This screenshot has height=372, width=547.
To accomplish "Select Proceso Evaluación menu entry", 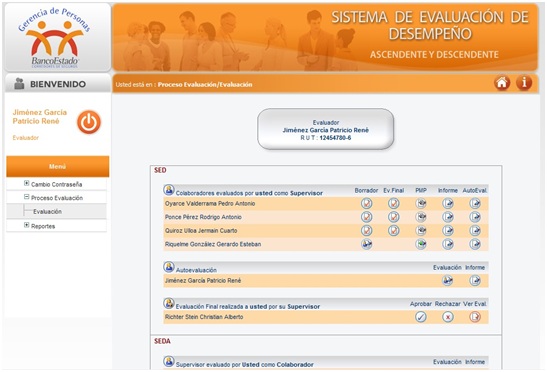I will tap(57, 198).
